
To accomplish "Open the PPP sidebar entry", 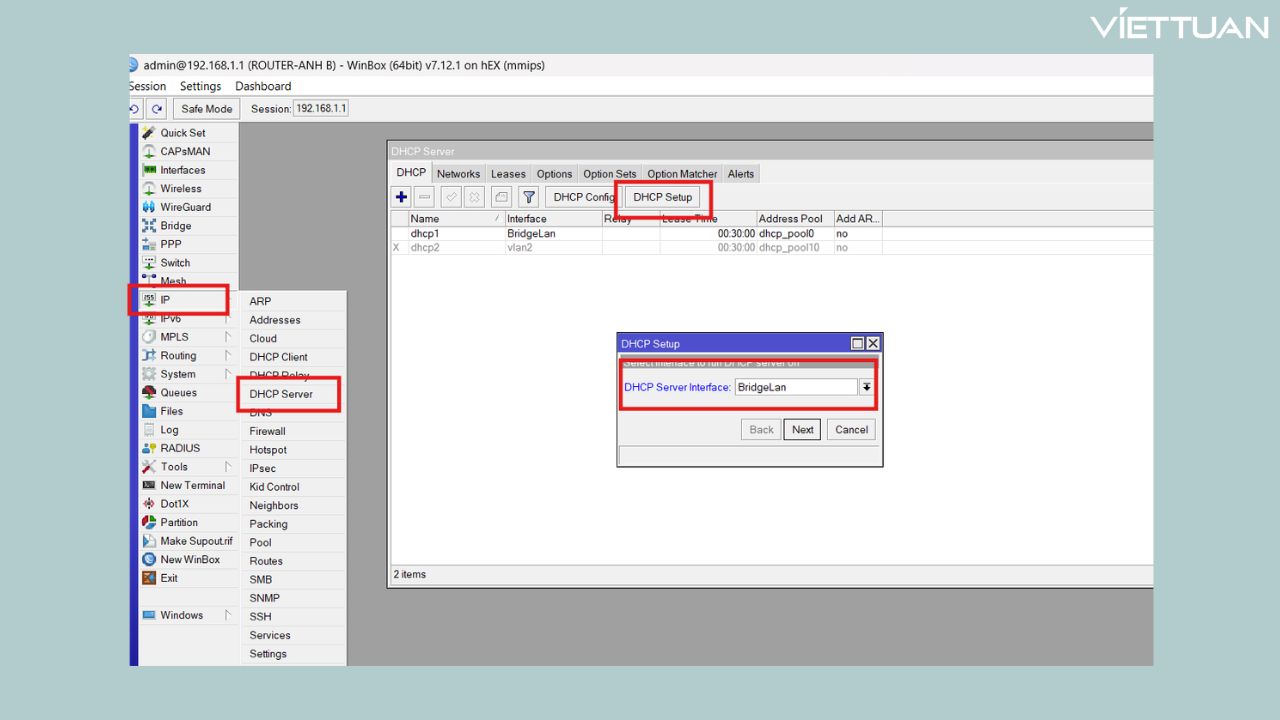I will pyautogui.click(x=171, y=244).
